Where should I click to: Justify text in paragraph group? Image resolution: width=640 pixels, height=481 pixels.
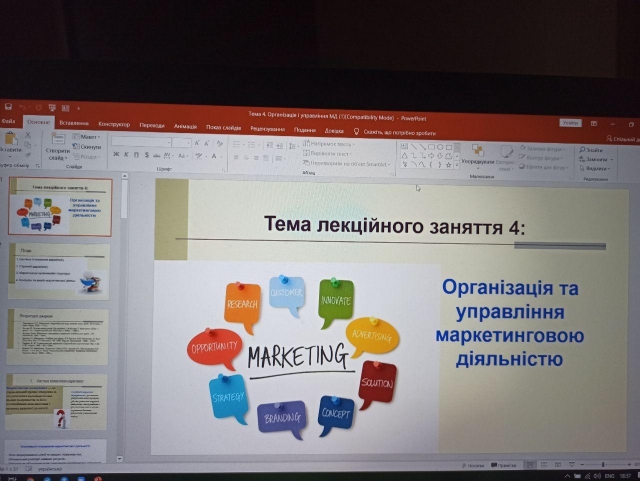(266, 158)
